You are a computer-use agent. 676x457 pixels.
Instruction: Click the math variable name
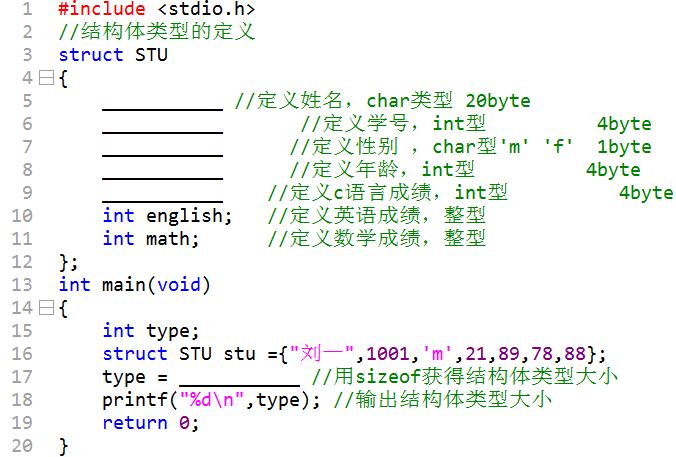(168, 239)
